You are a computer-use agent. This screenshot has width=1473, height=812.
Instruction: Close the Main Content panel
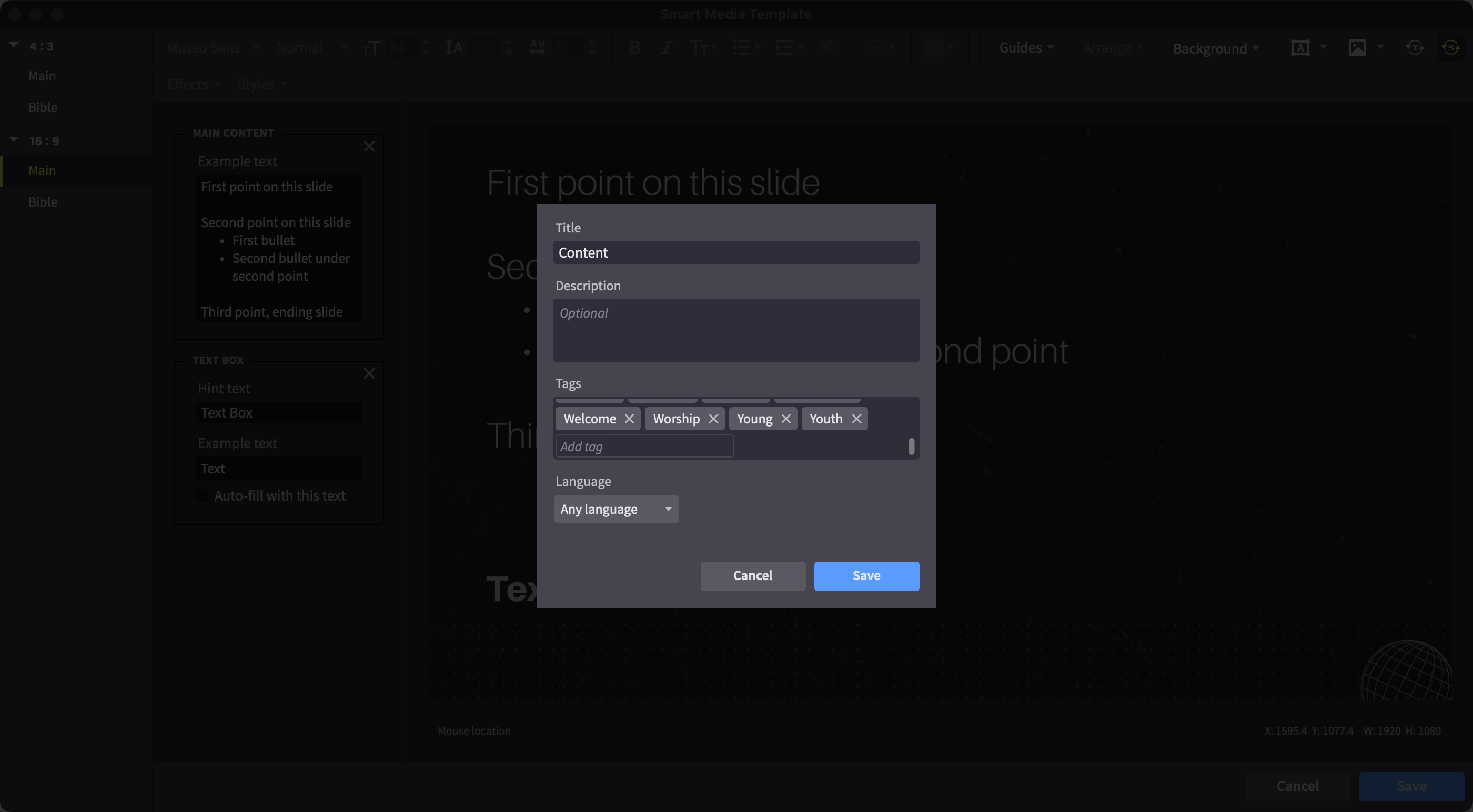[369, 146]
